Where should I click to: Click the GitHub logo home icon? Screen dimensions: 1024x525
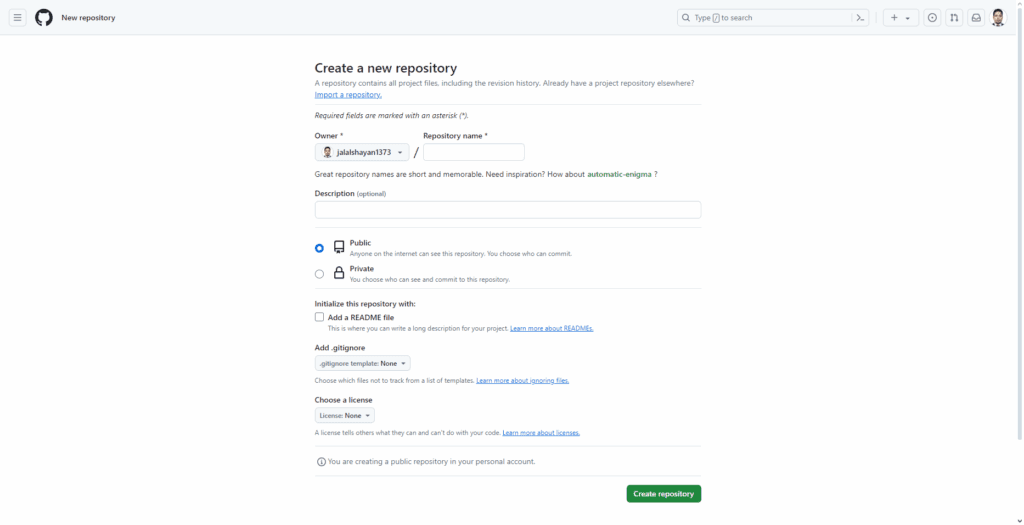(x=44, y=18)
